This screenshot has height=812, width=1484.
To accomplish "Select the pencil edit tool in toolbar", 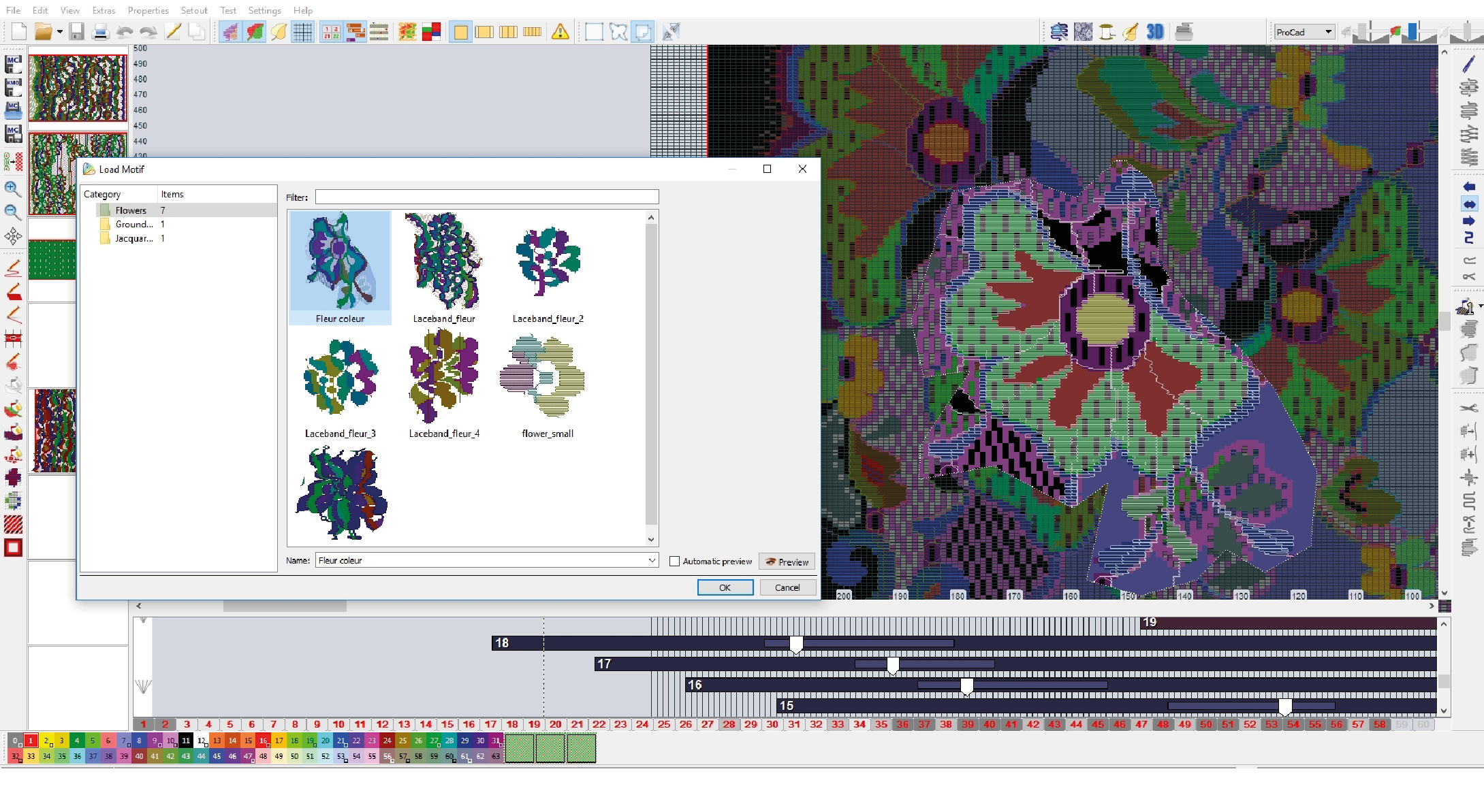I will click(x=172, y=31).
